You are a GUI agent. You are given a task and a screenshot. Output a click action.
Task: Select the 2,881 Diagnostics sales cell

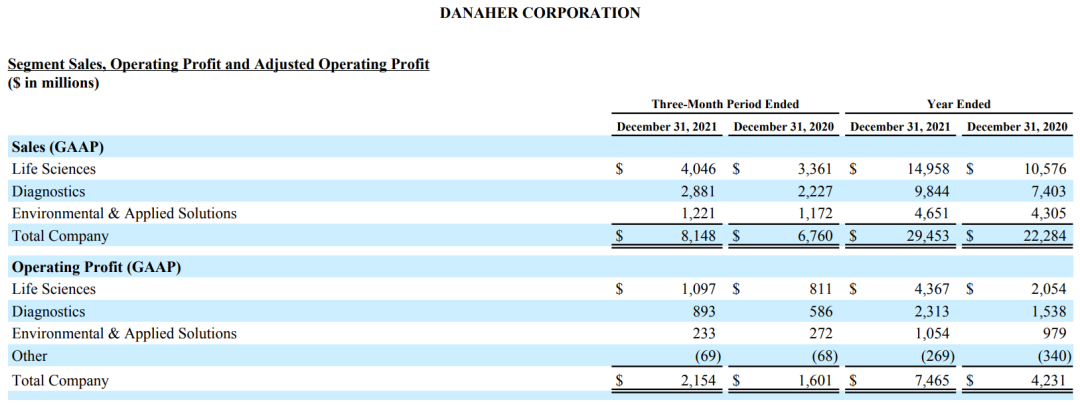pyautogui.click(x=698, y=191)
